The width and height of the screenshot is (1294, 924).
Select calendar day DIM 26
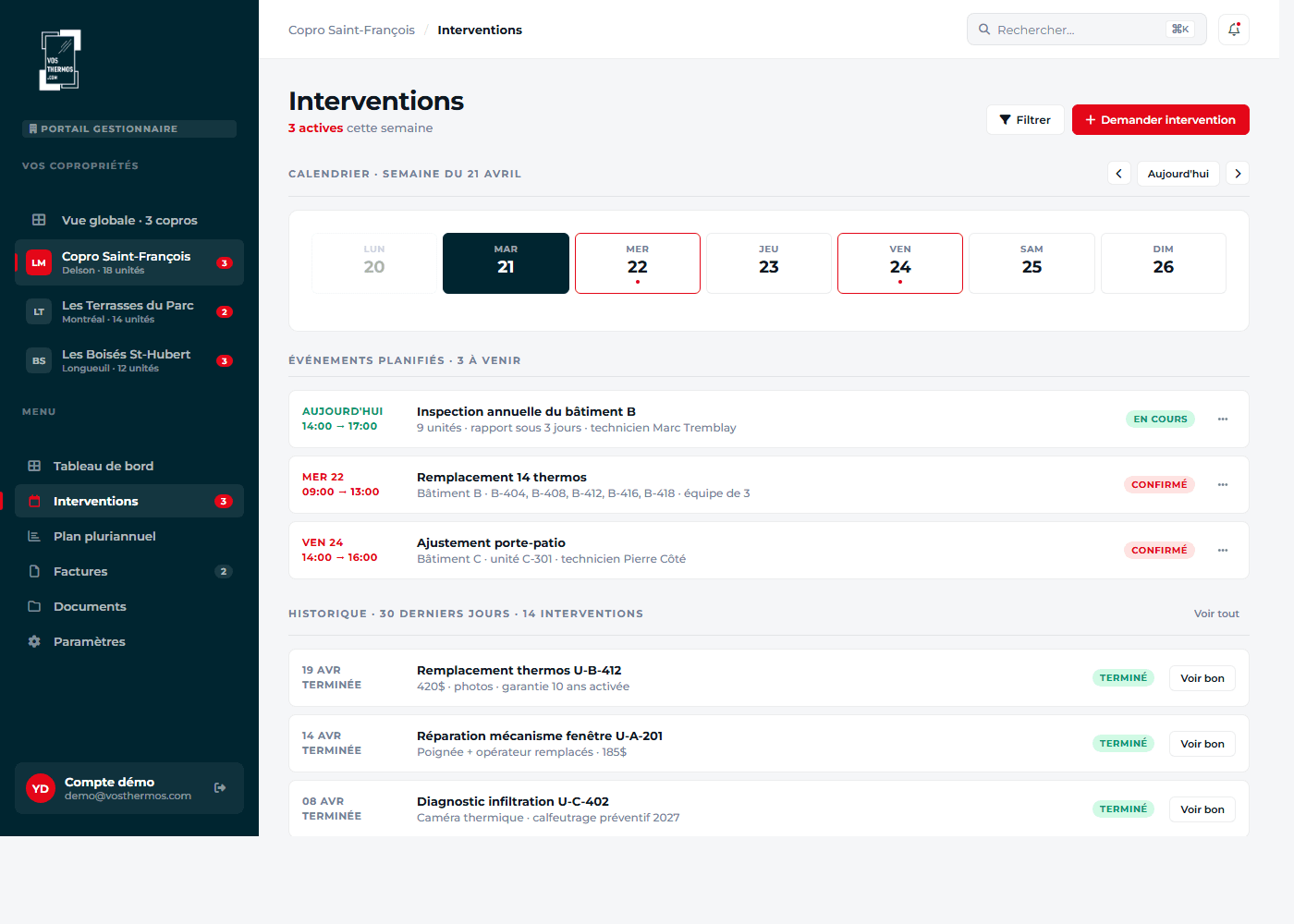(x=1164, y=263)
